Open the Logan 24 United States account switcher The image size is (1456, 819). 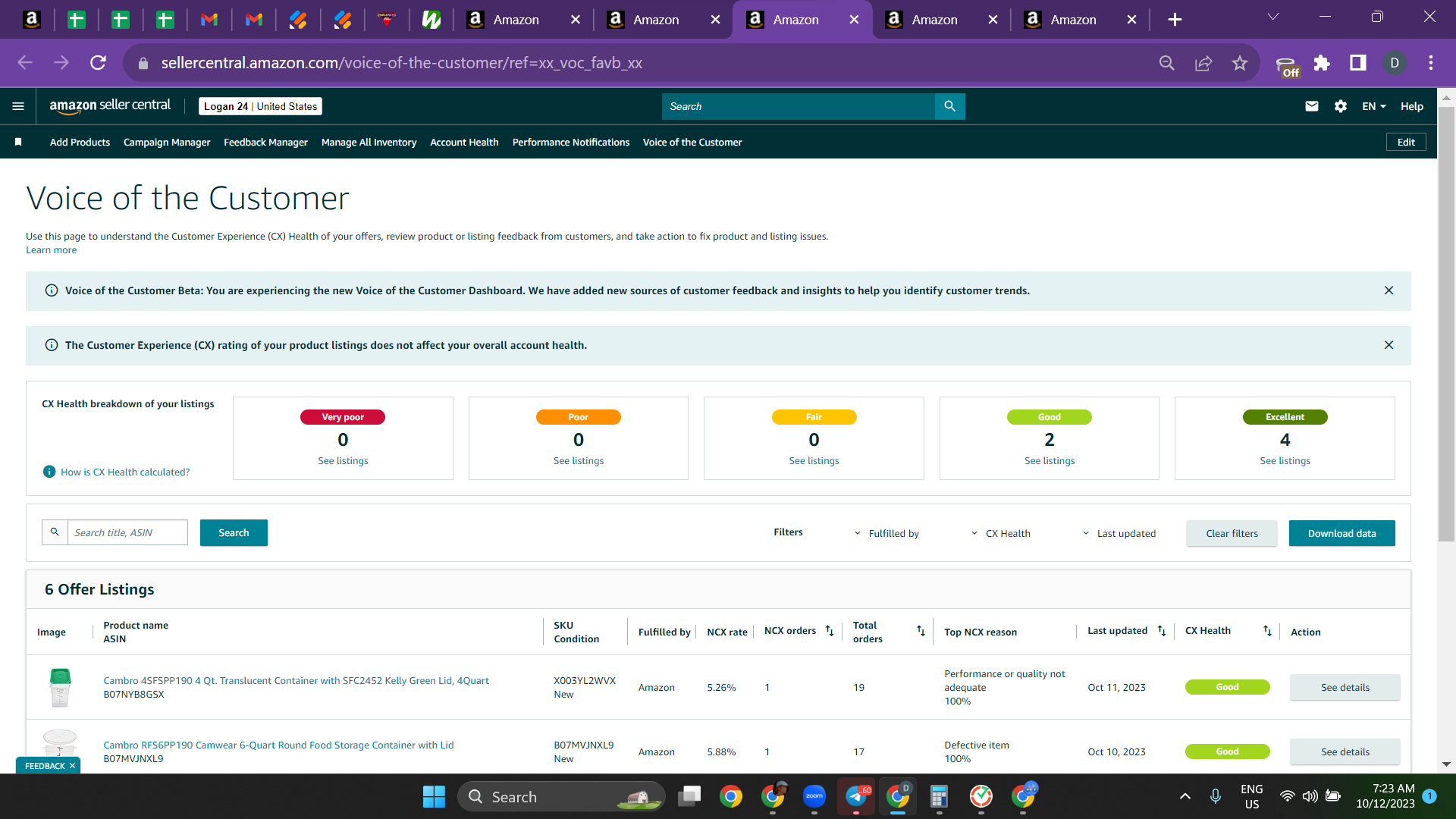(x=260, y=106)
